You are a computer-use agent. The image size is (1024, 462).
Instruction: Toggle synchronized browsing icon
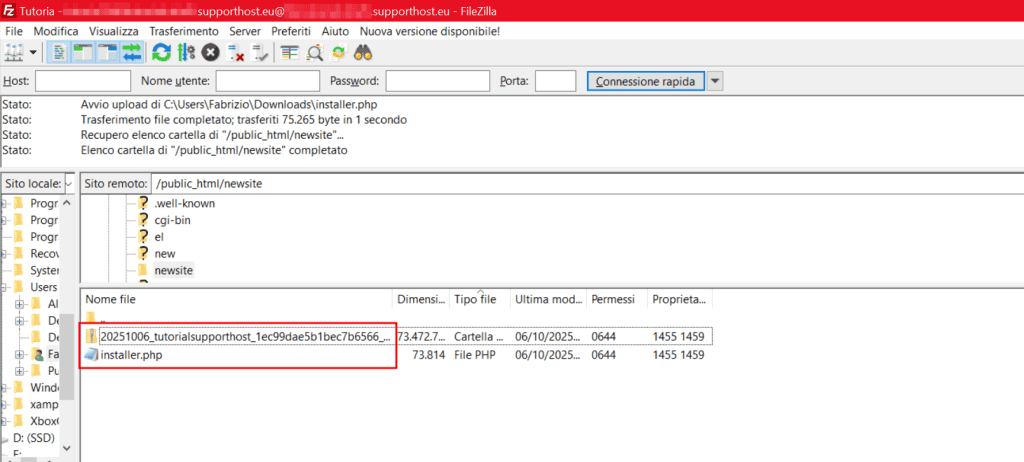tap(338, 52)
